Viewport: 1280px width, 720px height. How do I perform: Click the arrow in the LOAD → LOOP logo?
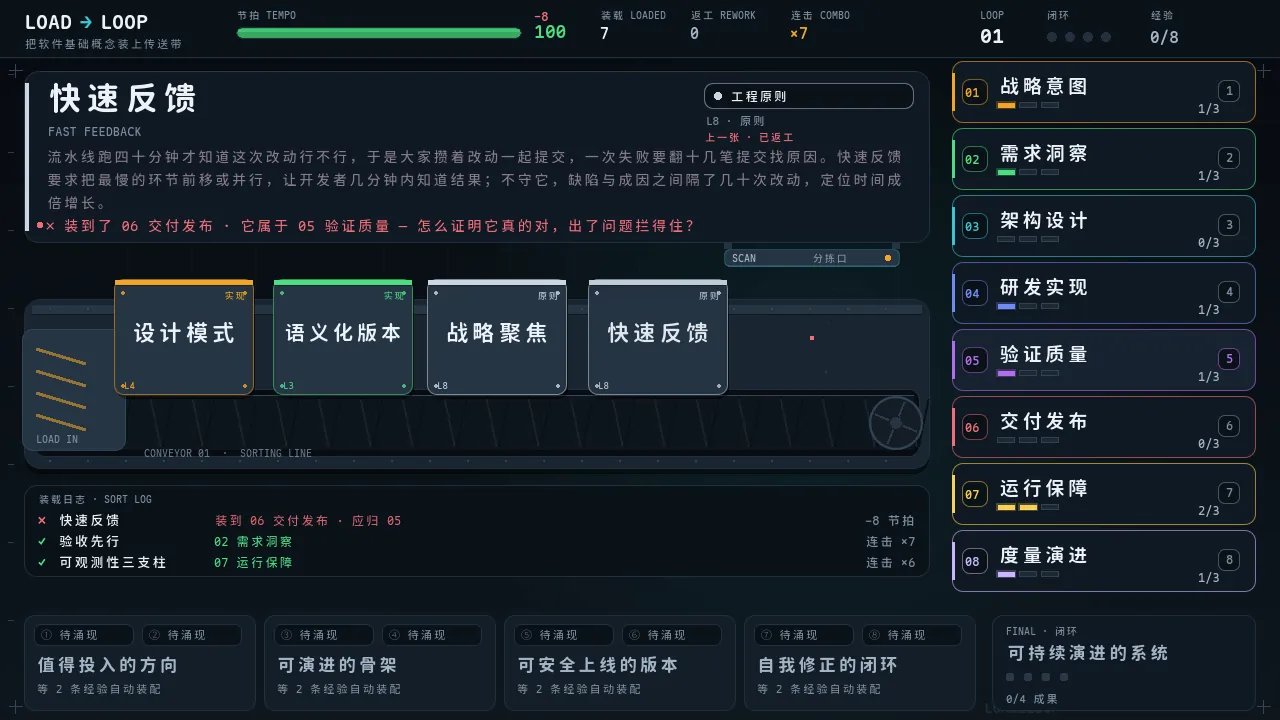[x=86, y=22]
